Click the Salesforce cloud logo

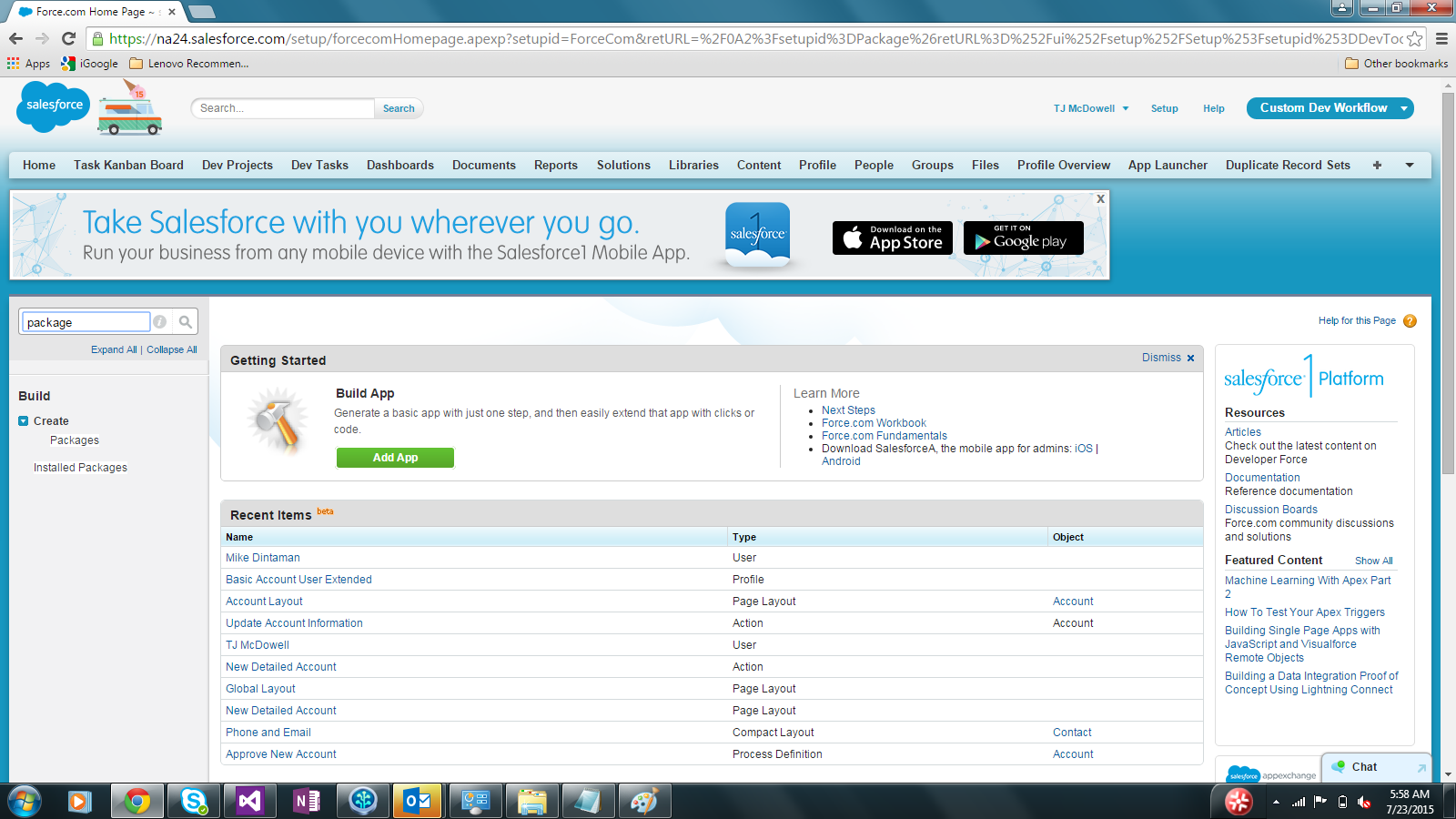54,106
